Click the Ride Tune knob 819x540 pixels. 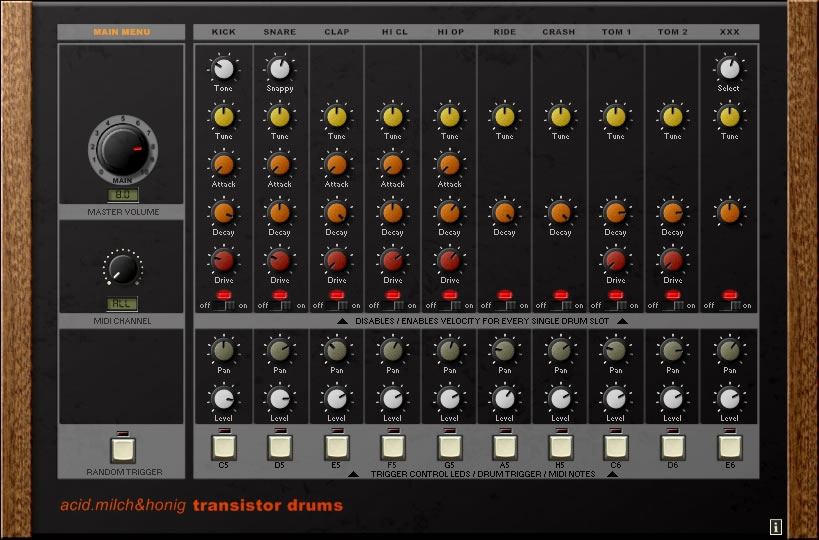coord(505,116)
